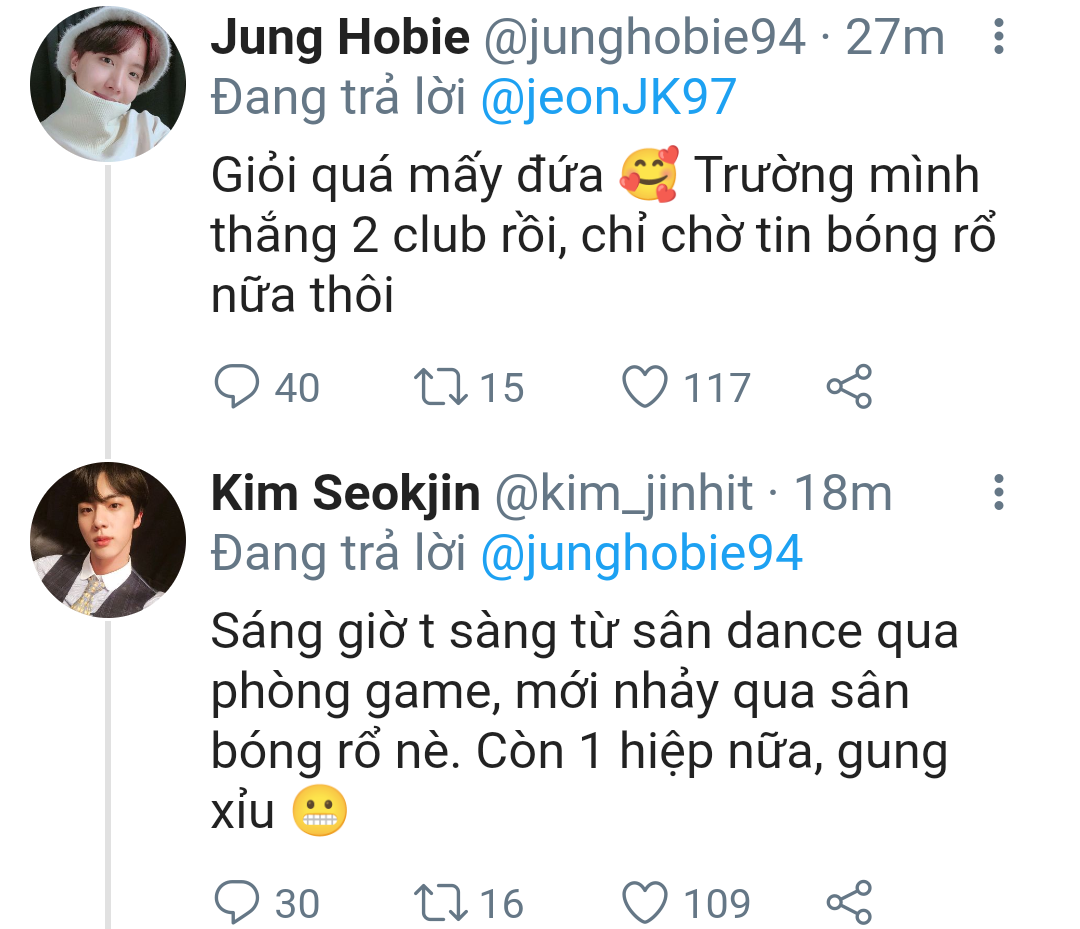Share Jung Hobie's tweet
Screen dimensions: 1080x929
coord(849,387)
